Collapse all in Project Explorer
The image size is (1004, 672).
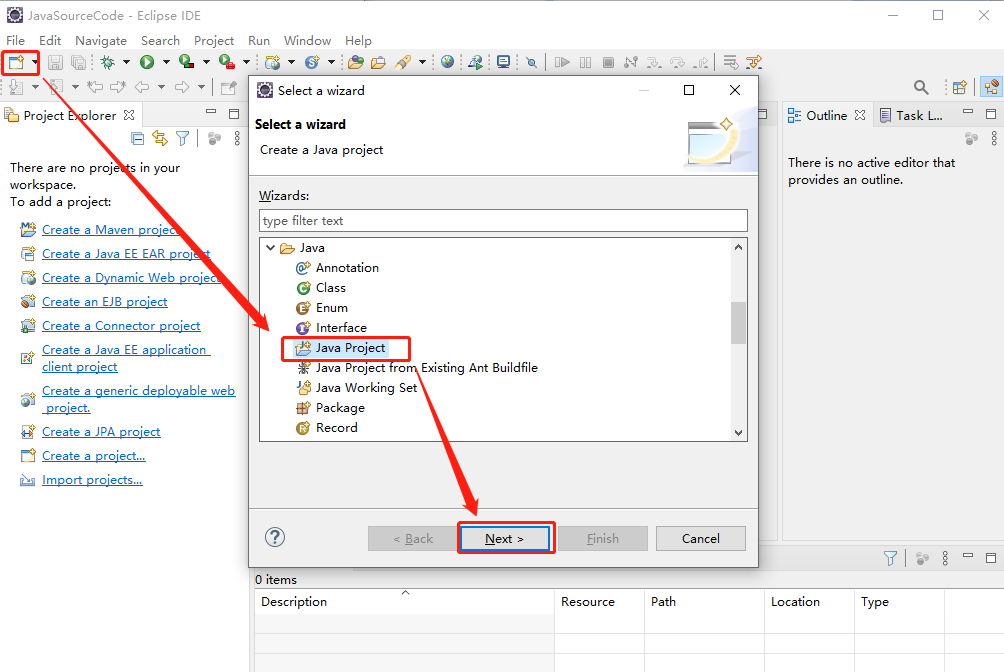click(x=137, y=138)
